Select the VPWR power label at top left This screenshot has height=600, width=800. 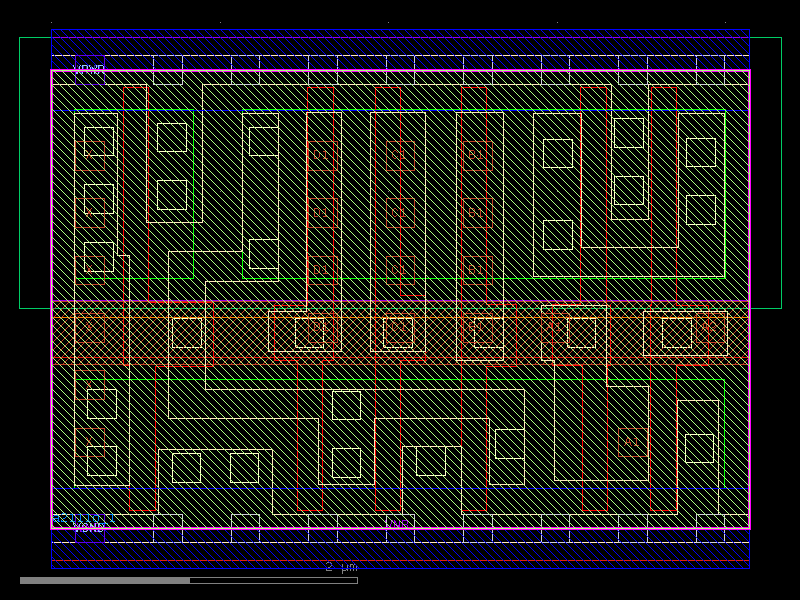point(85,67)
